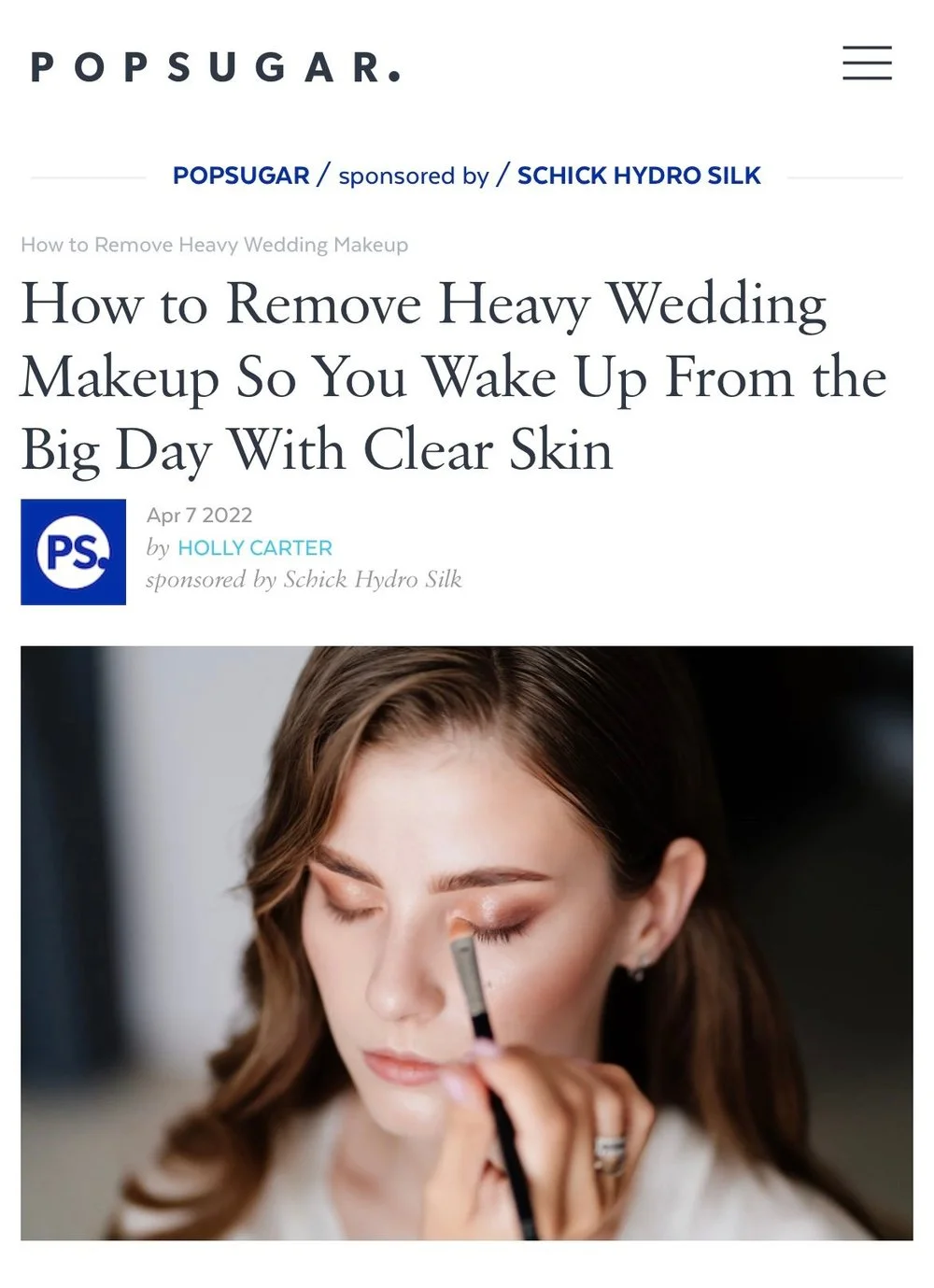934x1288 pixels.
Task: Open the POPSUGAR link in sponsor bar
Action: (x=241, y=176)
